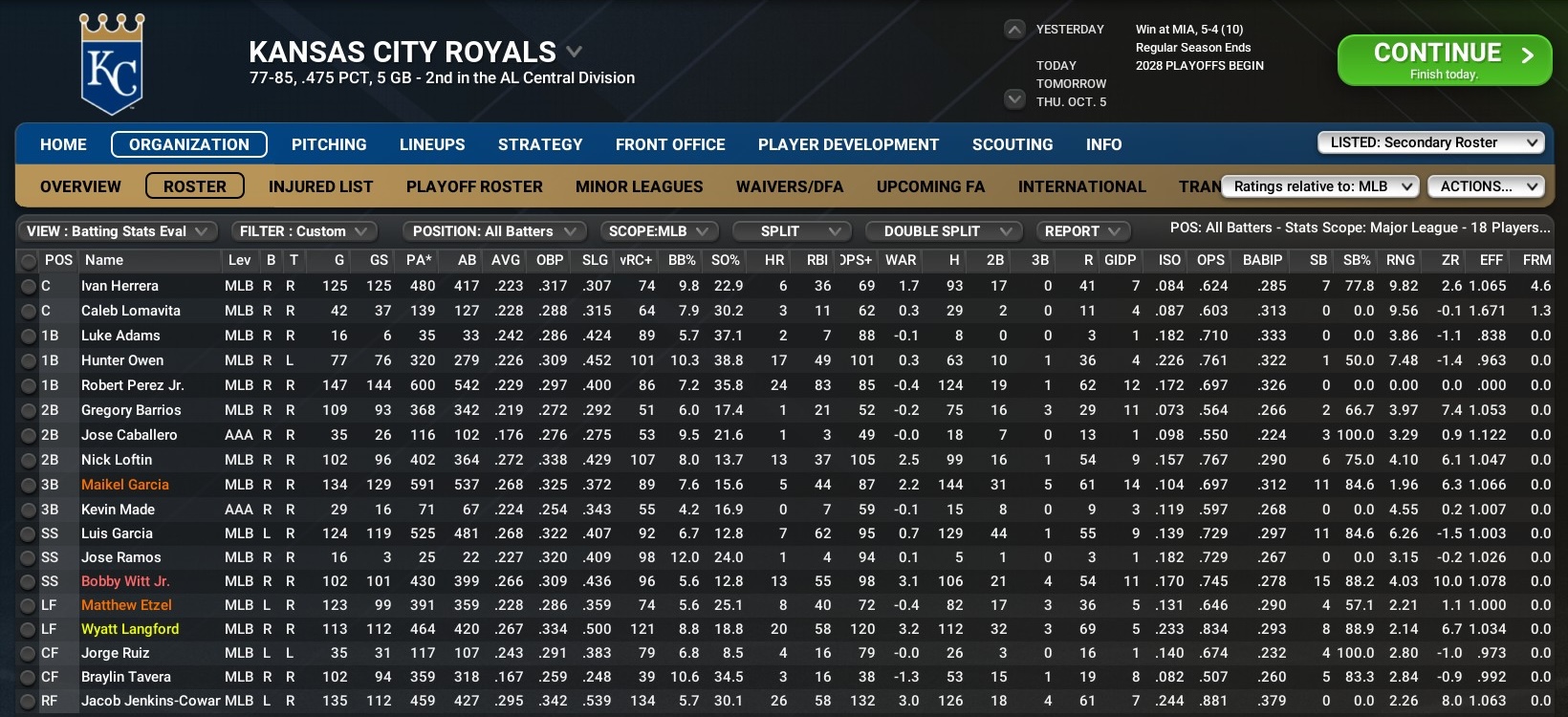Select the row circle for Hunter Owen
The height and width of the screenshot is (717, 1568).
29,360
